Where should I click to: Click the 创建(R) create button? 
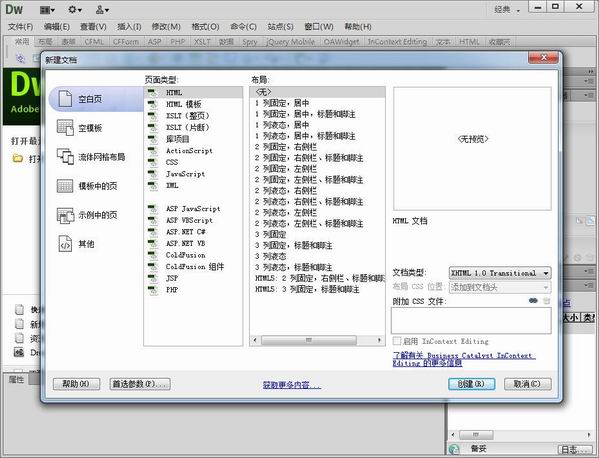(x=471, y=384)
